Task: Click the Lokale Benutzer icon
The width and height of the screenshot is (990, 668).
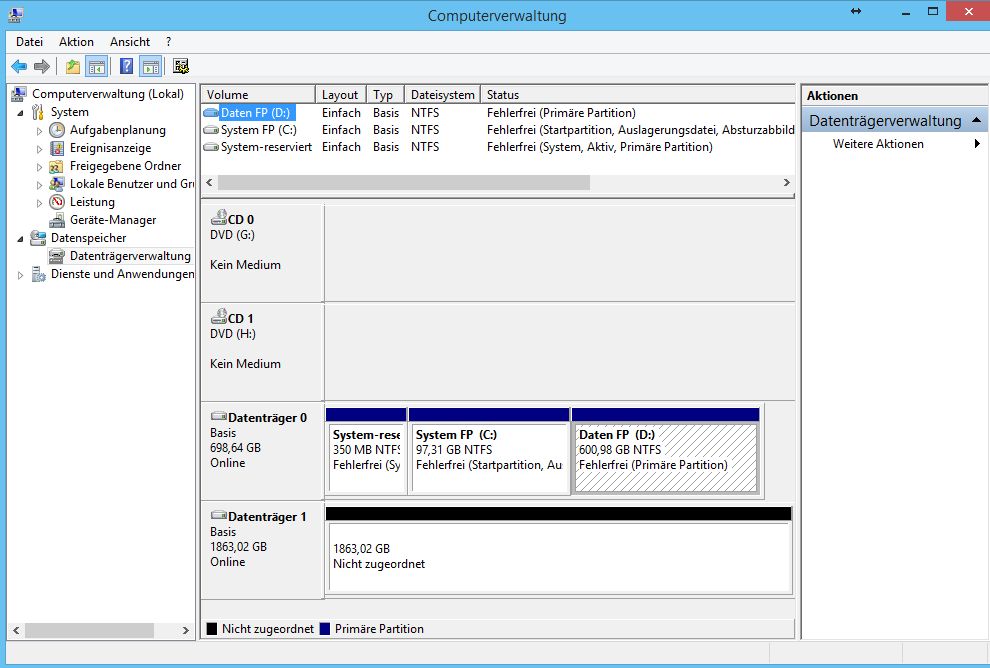Action: coord(57,184)
